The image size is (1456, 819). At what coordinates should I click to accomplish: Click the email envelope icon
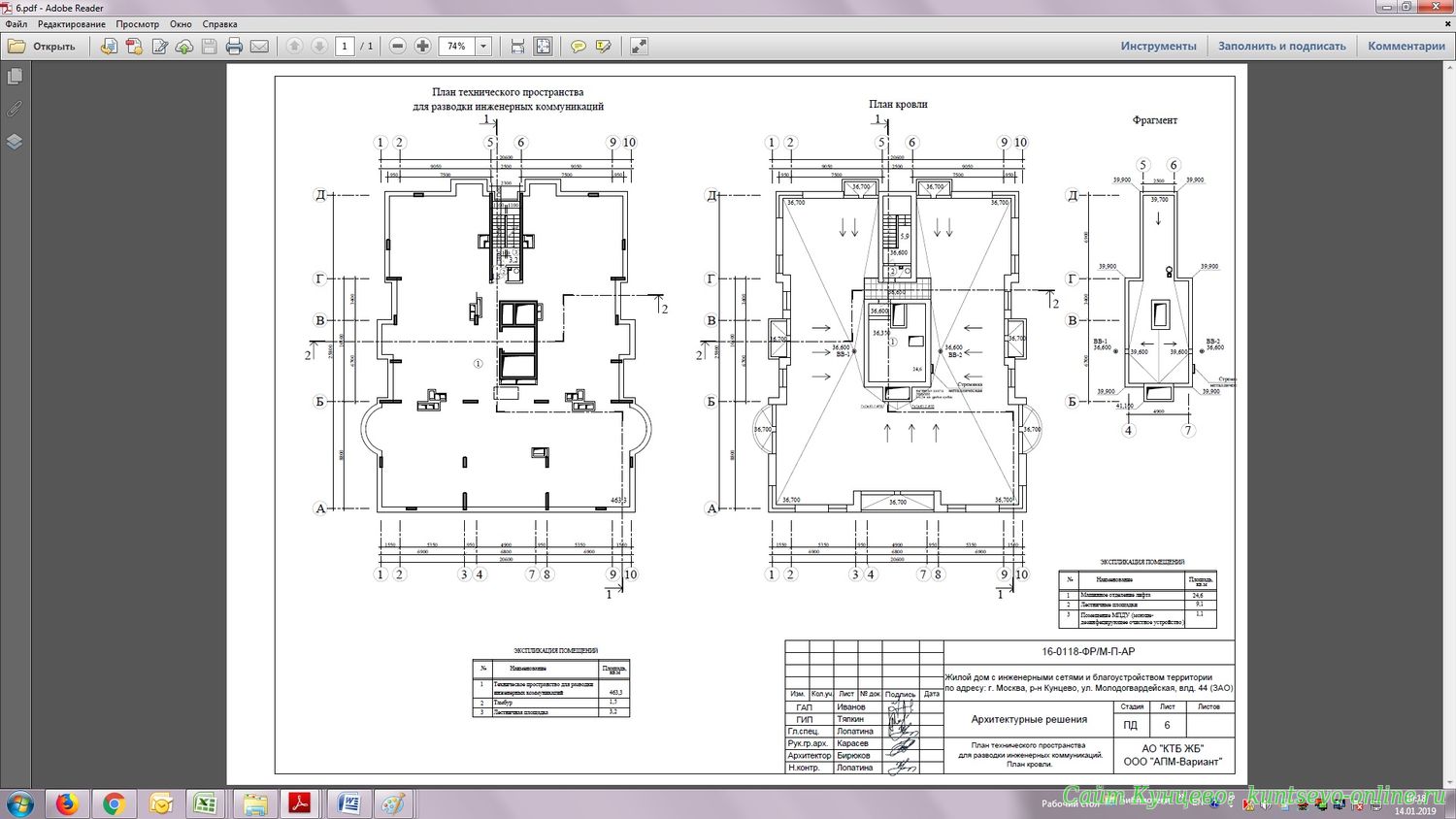click(259, 46)
